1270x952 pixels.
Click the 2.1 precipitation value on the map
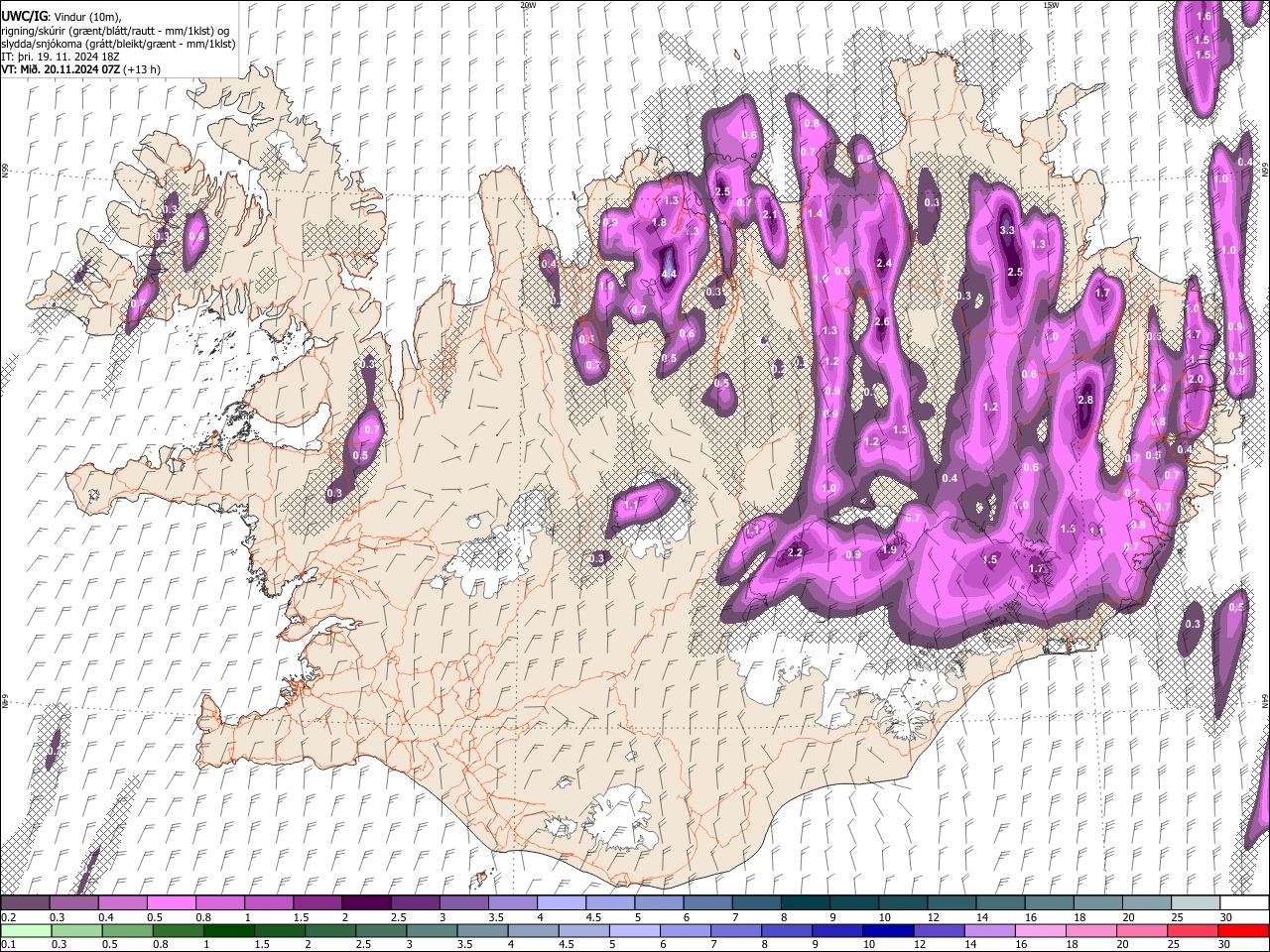coord(769,214)
